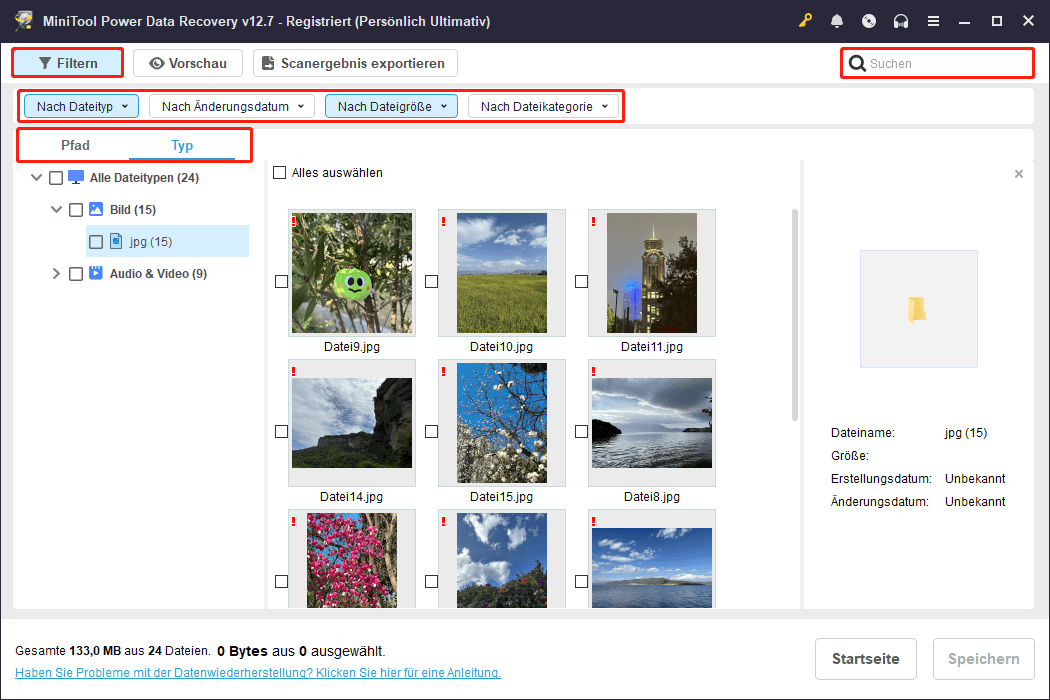
Task: Open the headphones support icon
Action: [x=901, y=21]
